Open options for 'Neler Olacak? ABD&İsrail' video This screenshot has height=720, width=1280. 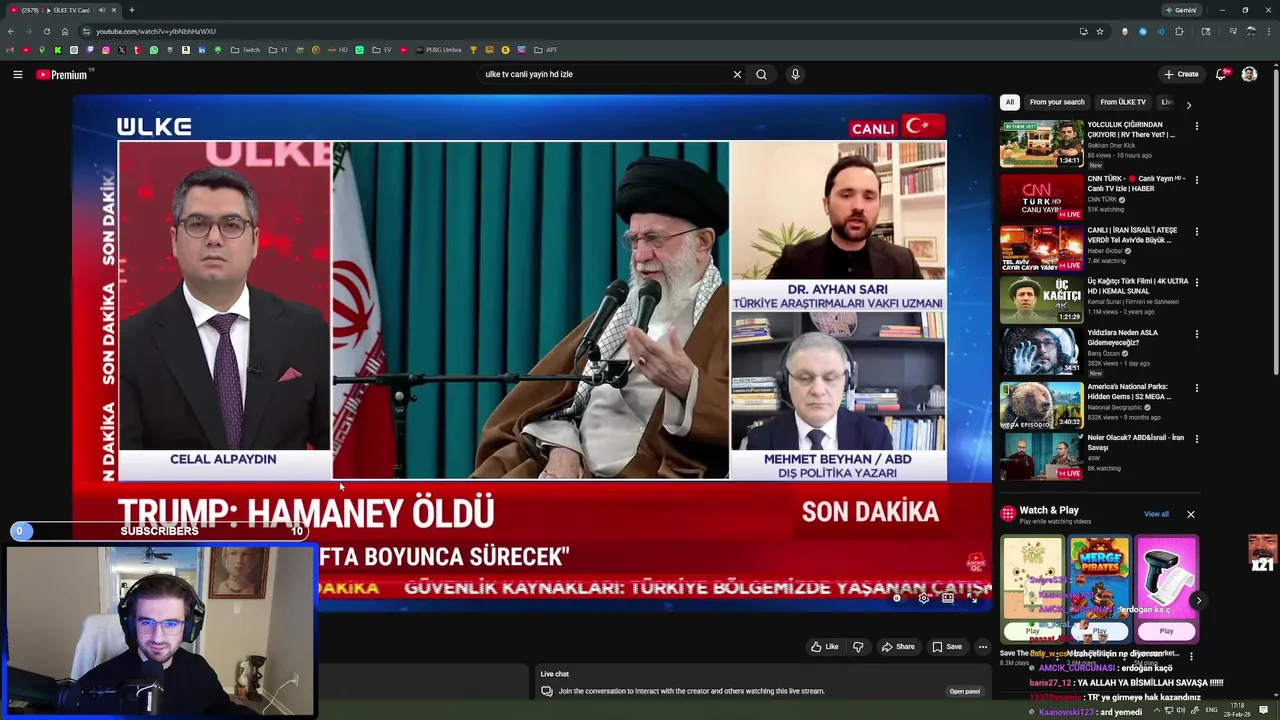coord(1196,439)
